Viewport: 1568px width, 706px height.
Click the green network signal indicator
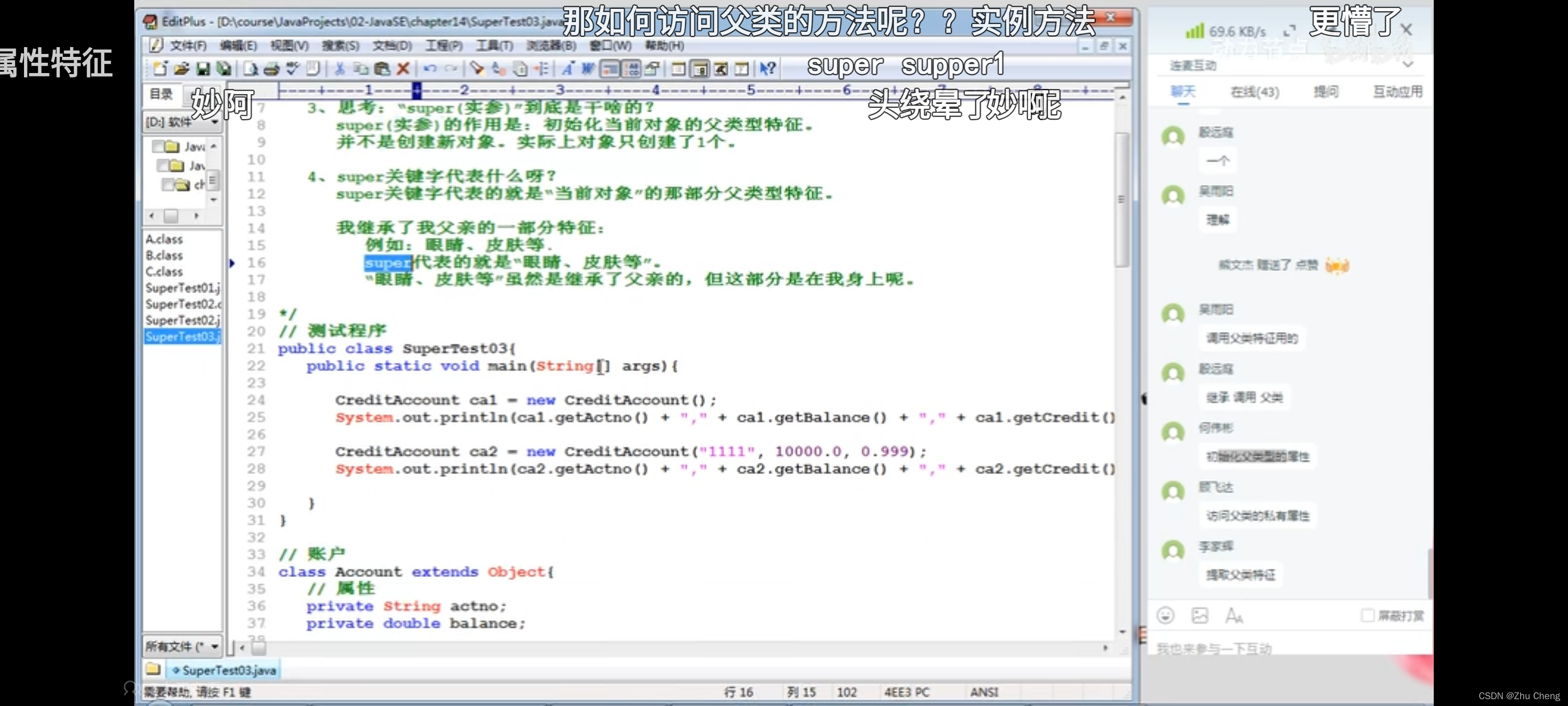click(1195, 30)
